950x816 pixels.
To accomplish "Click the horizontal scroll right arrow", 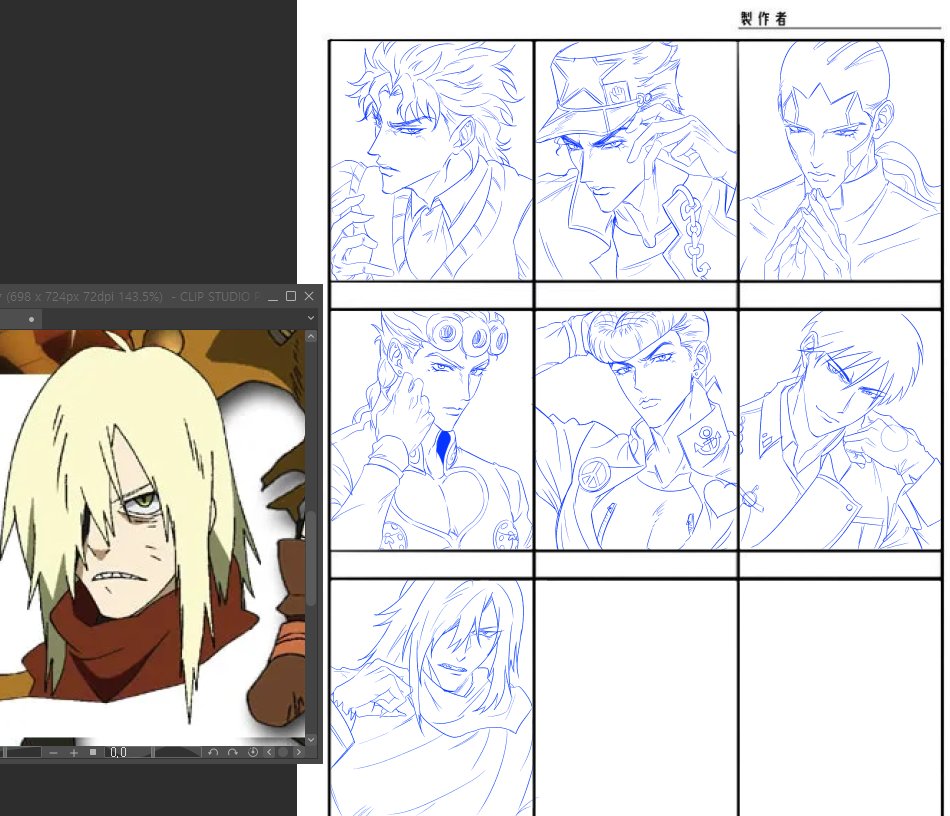I will (298, 752).
